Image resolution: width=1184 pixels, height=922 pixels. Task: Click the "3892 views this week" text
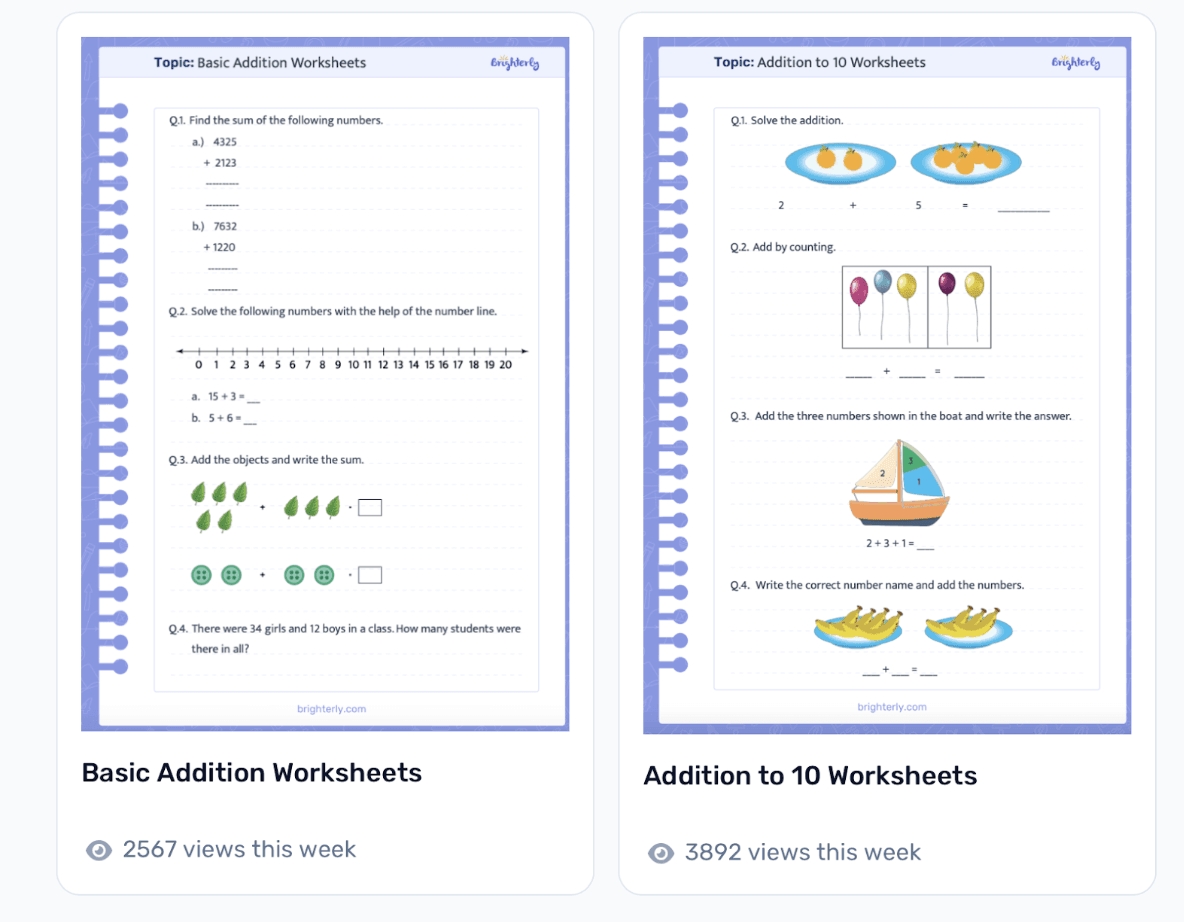click(x=802, y=853)
